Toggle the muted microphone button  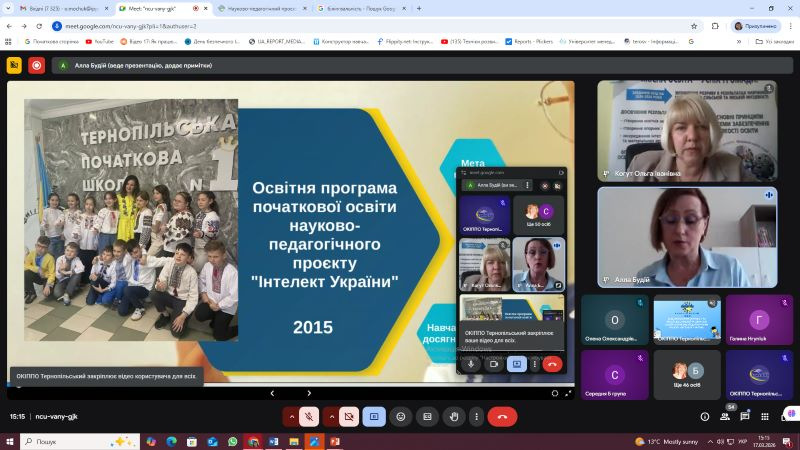(311, 416)
